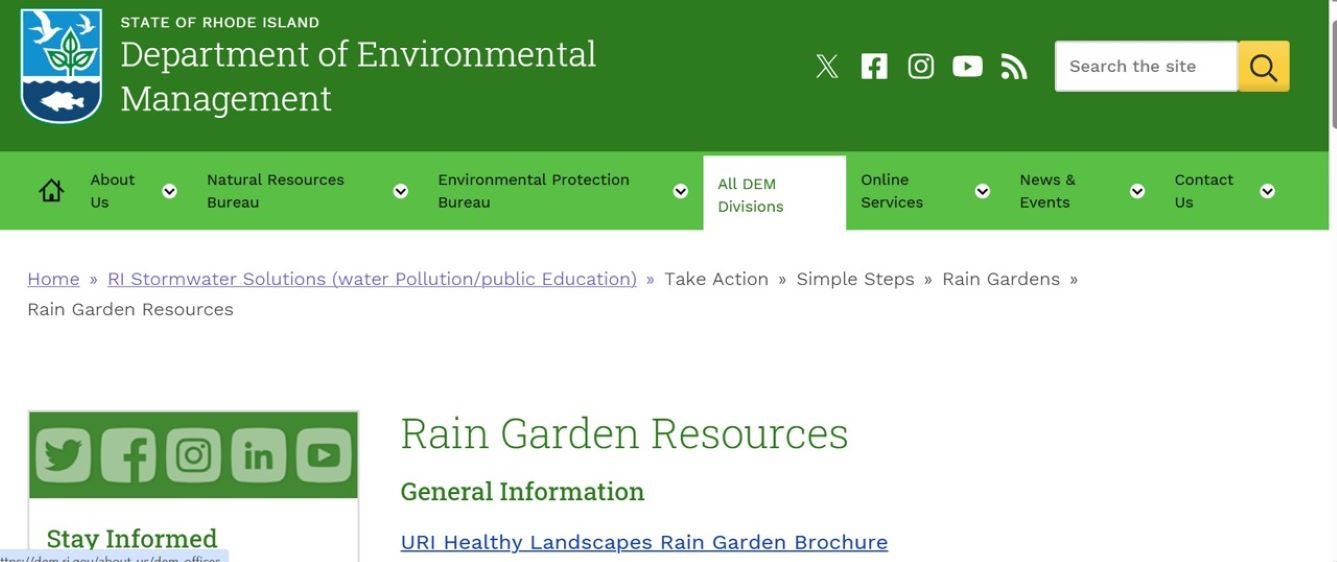
Task: Open the Contact Us menu item
Action: pyautogui.click(x=1203, y=191)
